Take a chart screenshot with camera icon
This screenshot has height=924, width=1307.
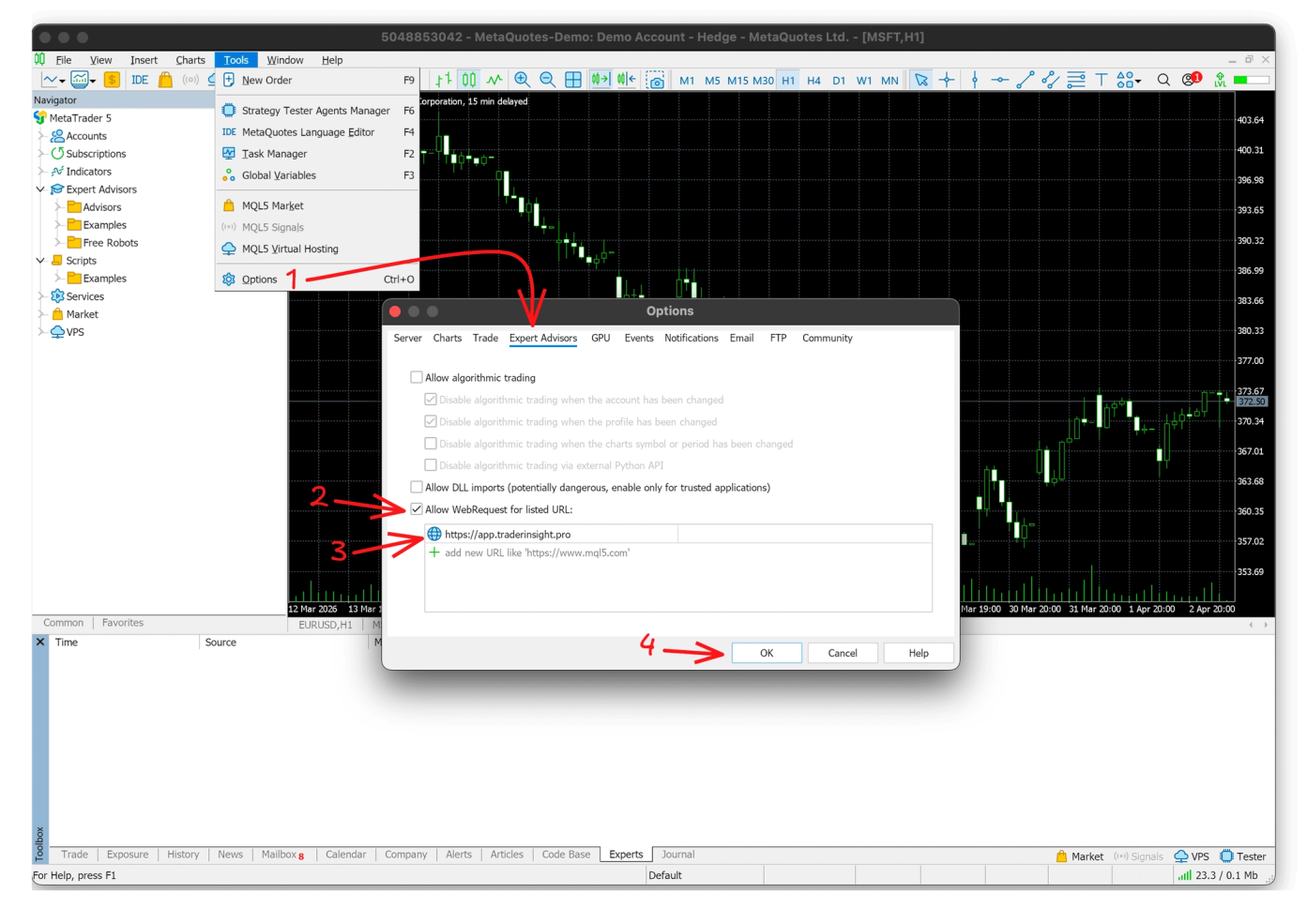click(656, 81)
